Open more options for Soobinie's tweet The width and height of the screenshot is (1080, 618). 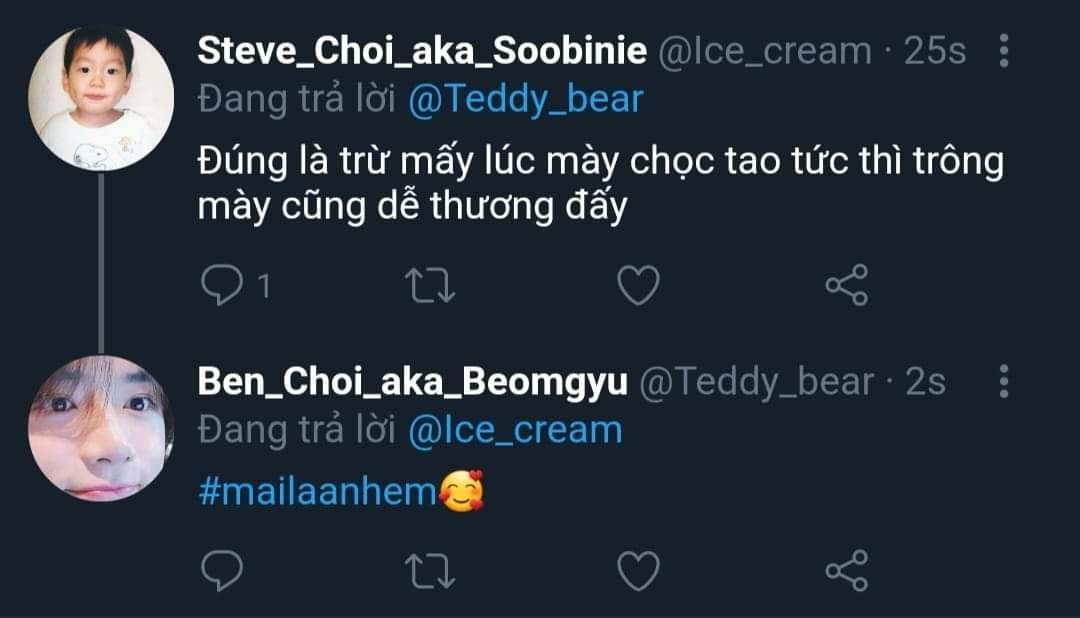1004,51
